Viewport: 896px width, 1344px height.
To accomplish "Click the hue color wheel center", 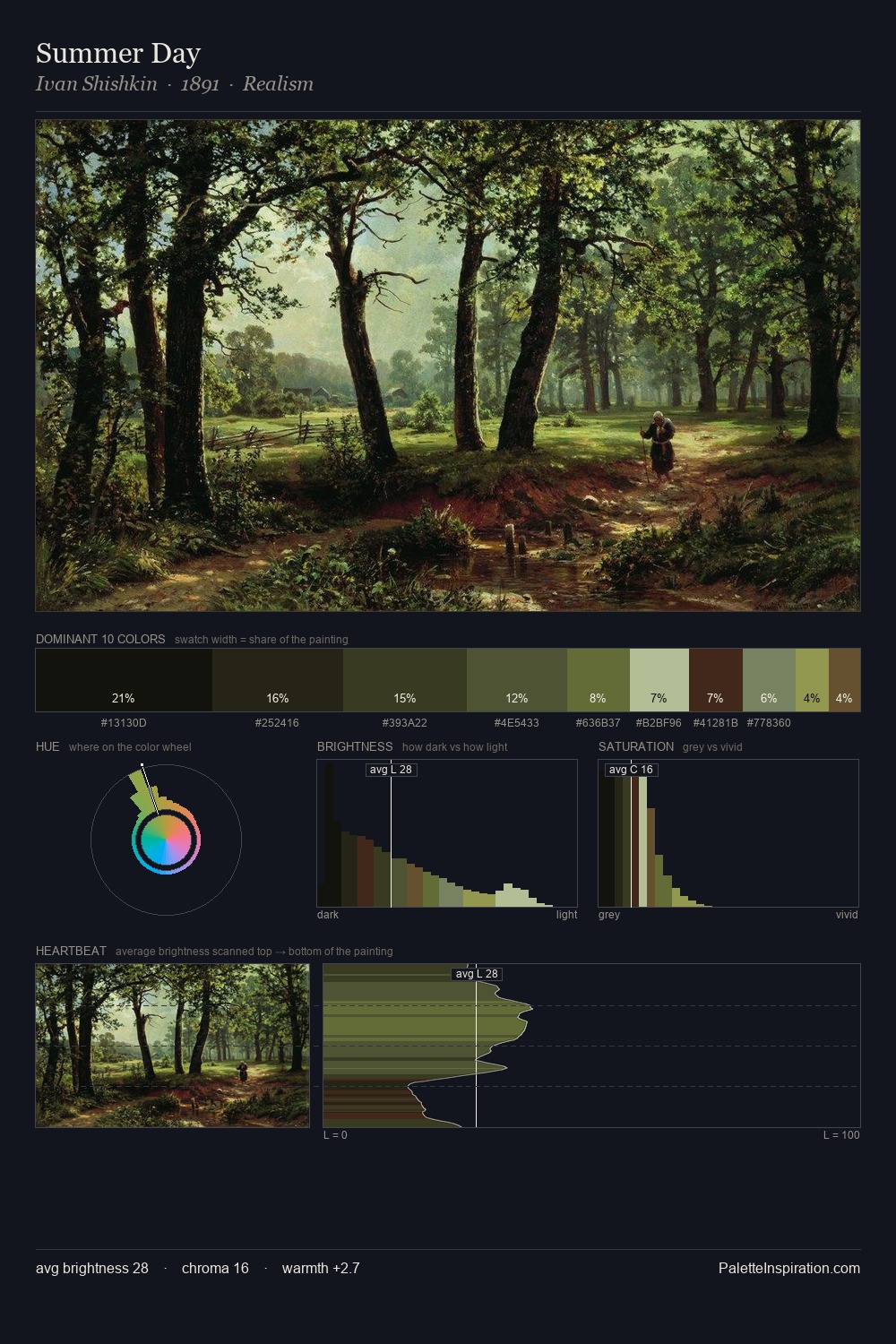I will (166, 840).
